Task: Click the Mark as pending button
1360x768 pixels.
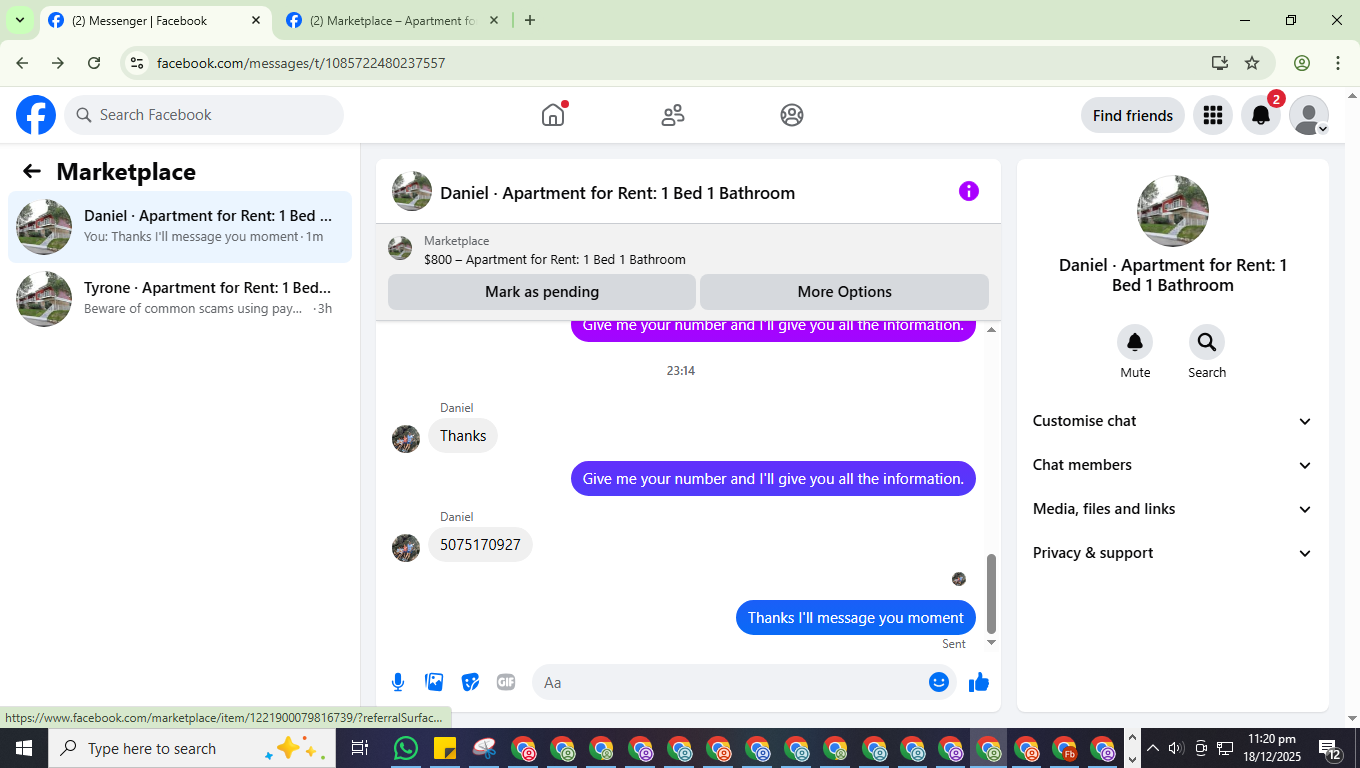Action: pos(542,292)
